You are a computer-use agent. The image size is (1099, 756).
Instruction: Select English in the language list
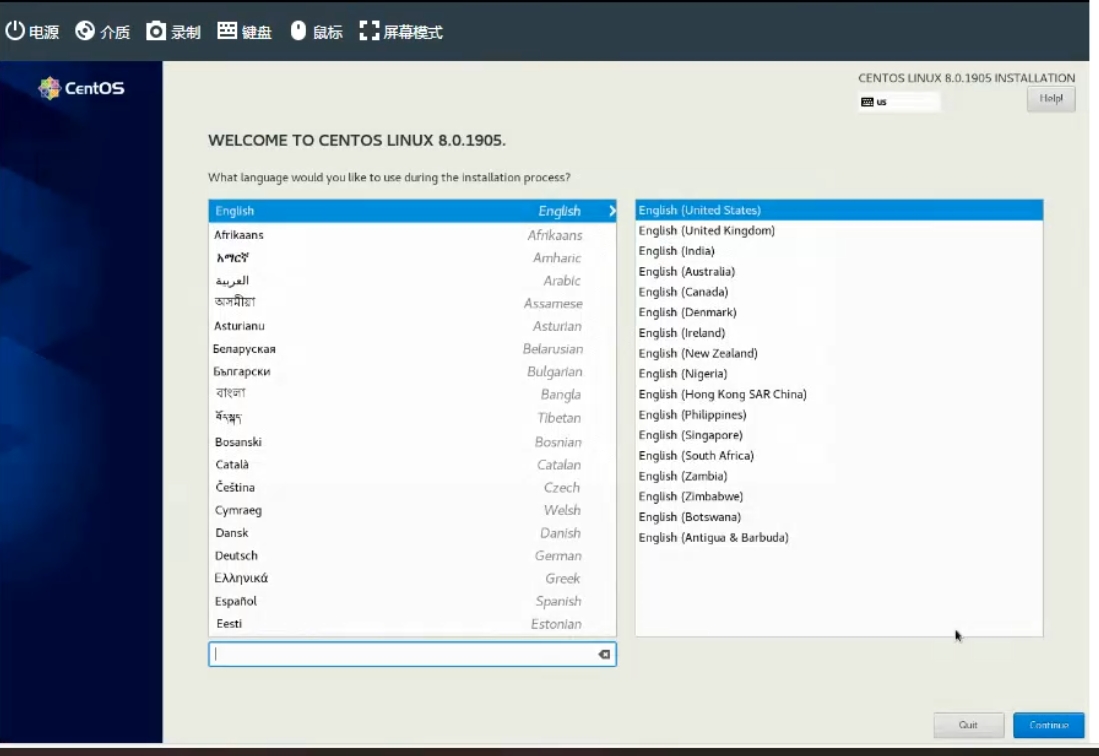click(x=412, y=211)
